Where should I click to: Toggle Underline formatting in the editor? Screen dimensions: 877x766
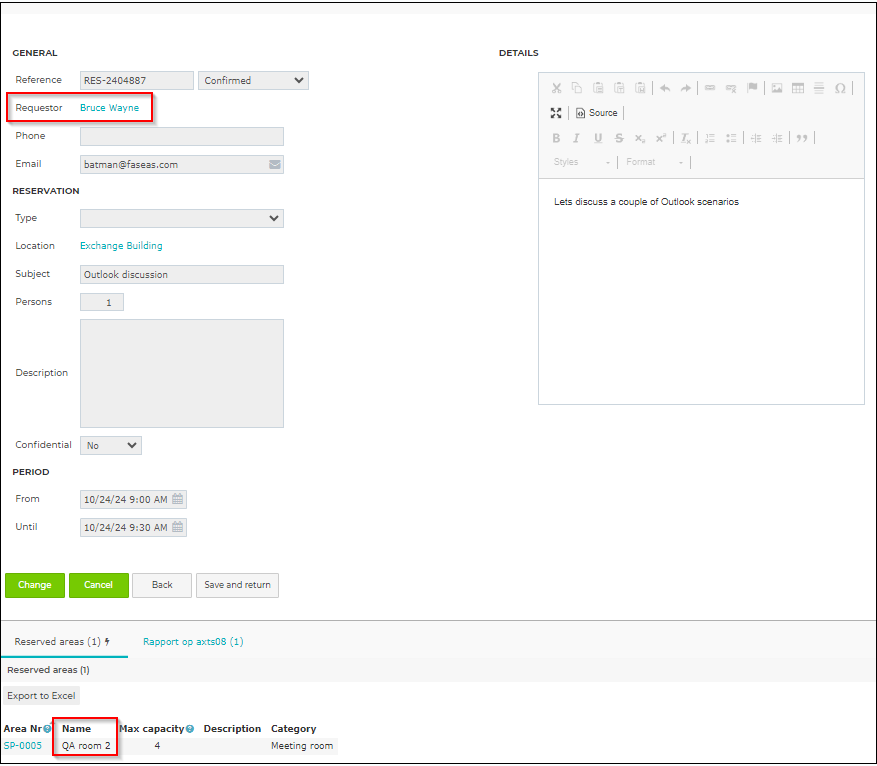[x=598, y=138]
